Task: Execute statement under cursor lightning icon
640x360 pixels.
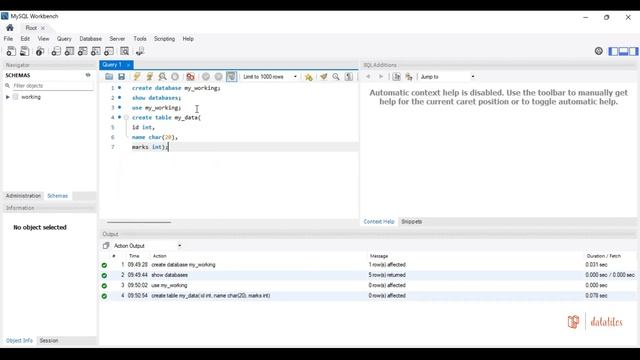Action: 149,77
